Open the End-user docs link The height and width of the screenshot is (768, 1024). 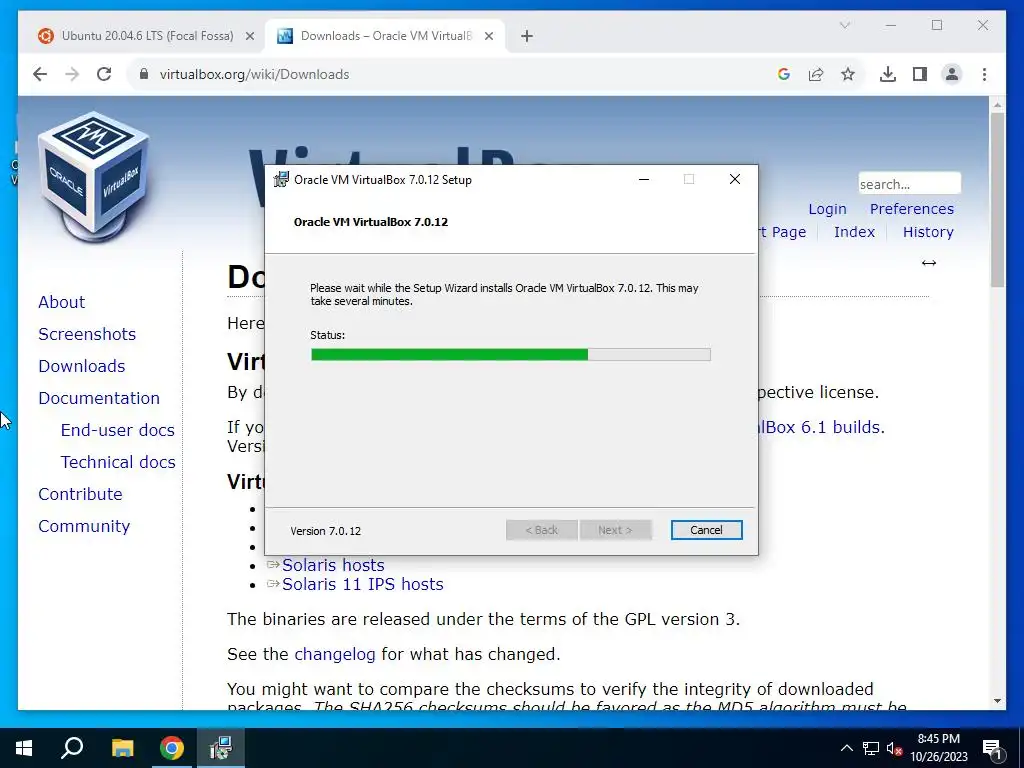click(118, 430)
